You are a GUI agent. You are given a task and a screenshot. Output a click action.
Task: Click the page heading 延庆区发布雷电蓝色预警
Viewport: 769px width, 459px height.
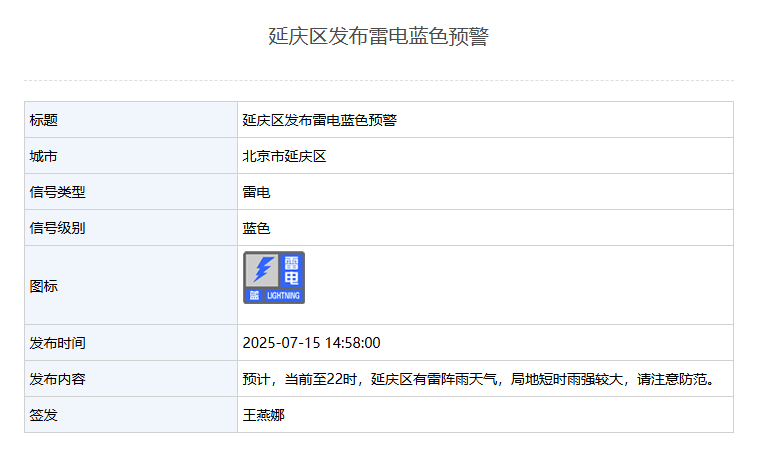pos(379,37)
